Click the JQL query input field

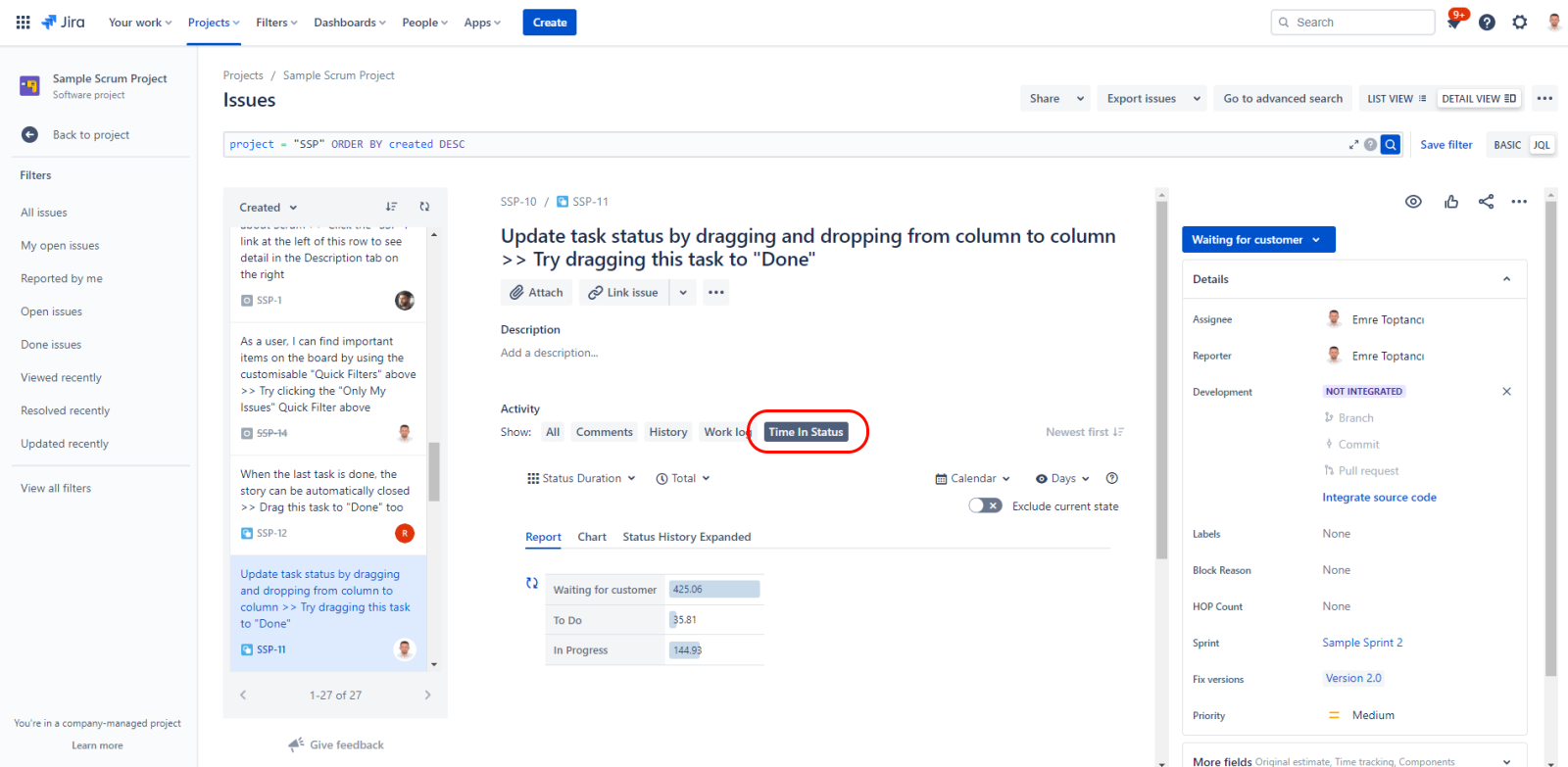tap(784, 145)
